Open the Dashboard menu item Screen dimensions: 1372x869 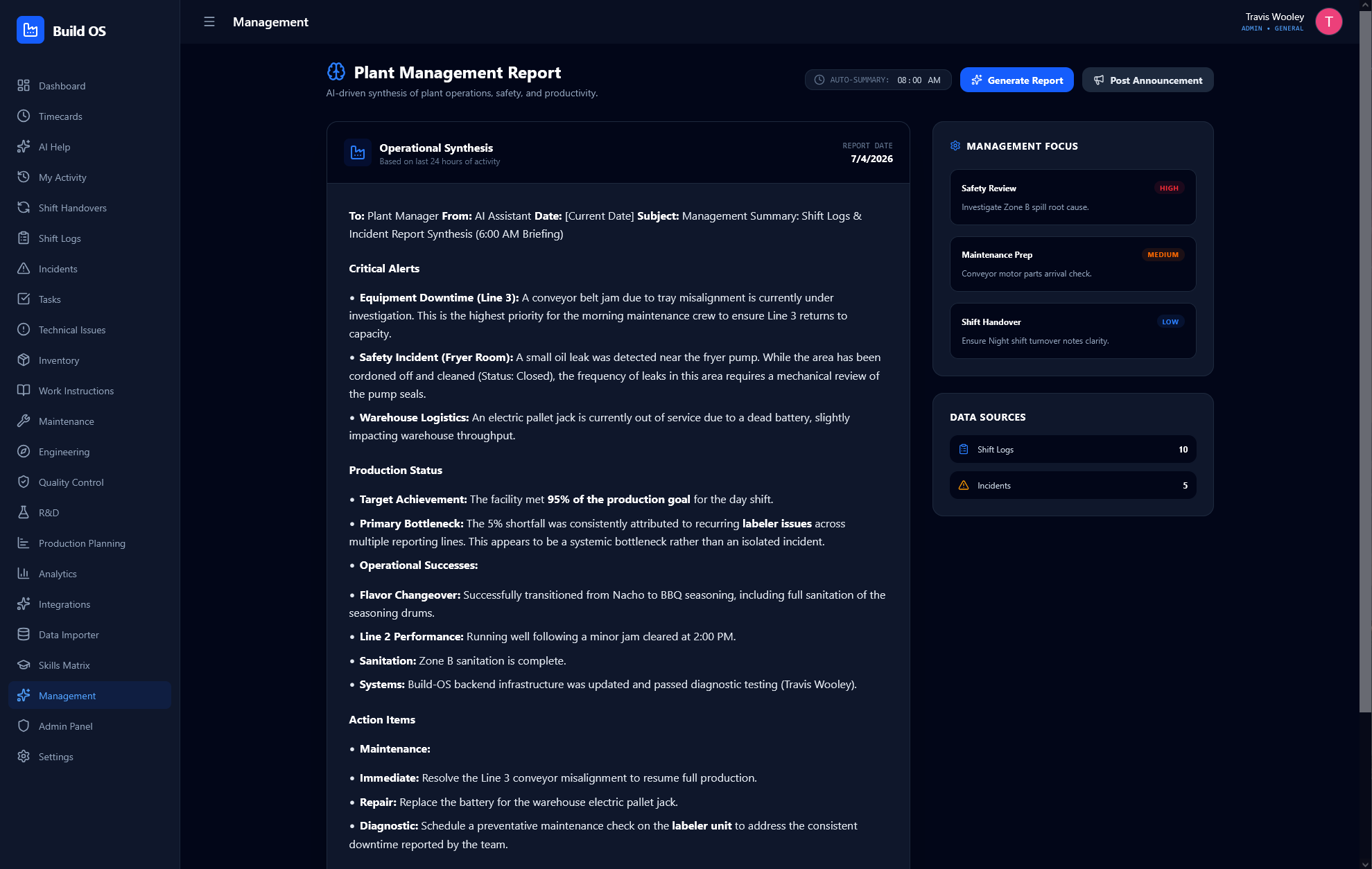coord(89,85)
